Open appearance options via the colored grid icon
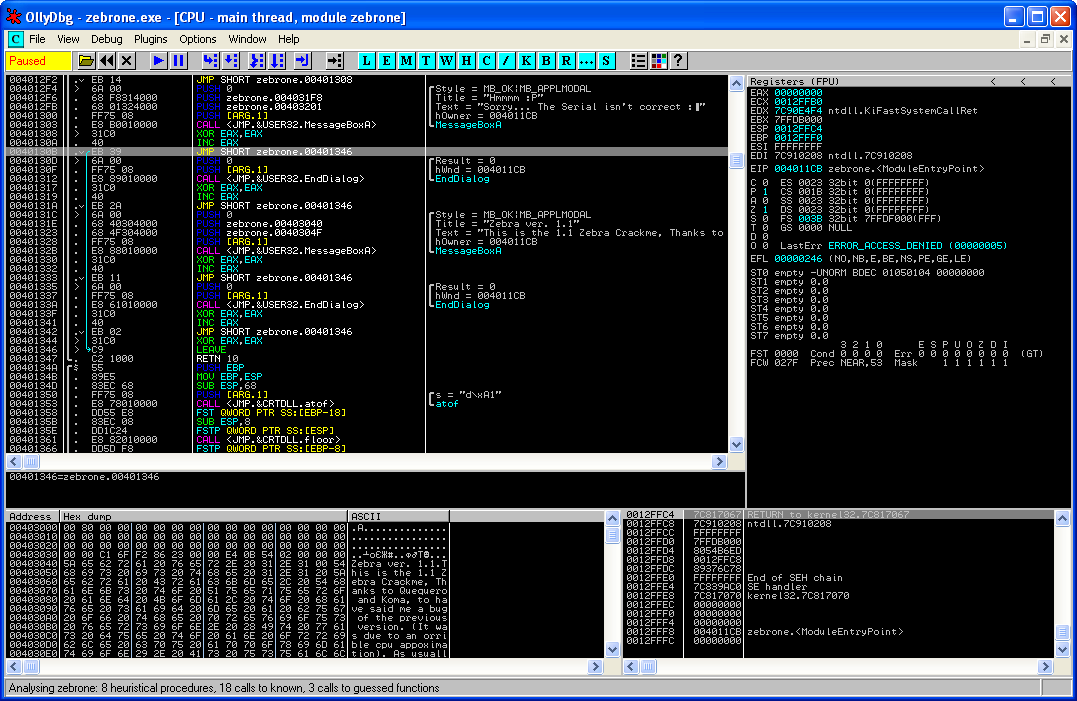This screenshot has height=701, width=1077. point(658,60)
